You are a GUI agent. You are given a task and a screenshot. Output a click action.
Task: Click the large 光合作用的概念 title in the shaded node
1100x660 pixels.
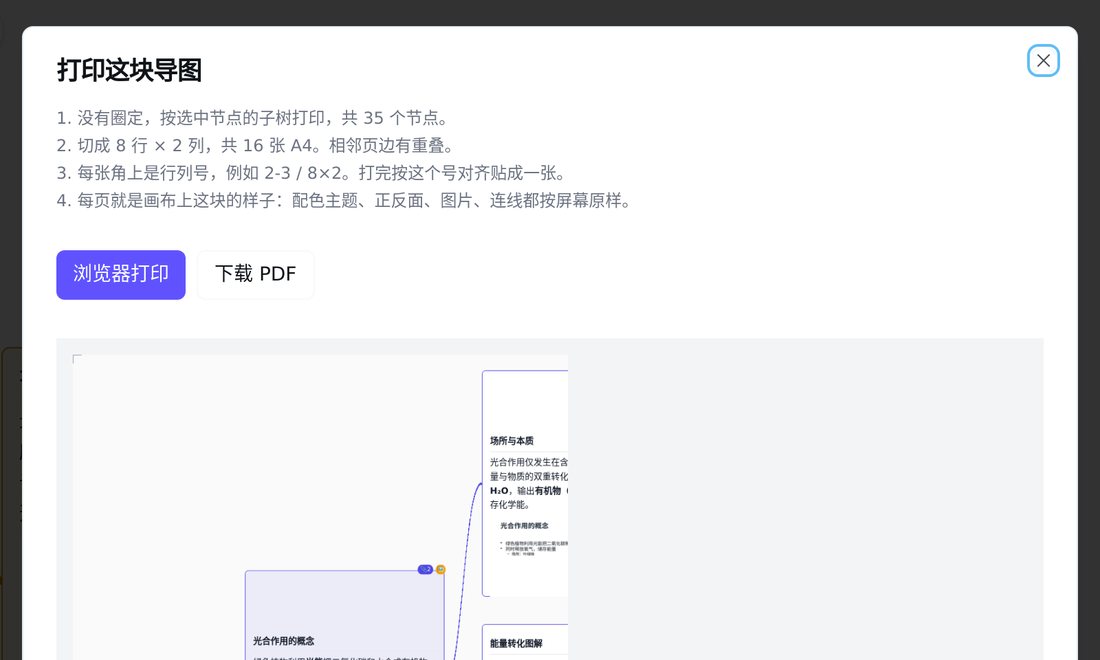pyautogui.click(x=283, y=640)
